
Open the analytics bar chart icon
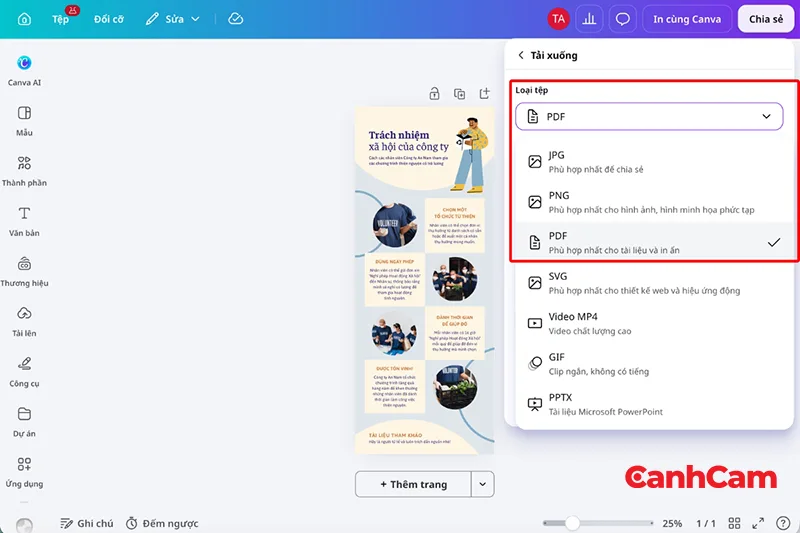pos(589,19)
